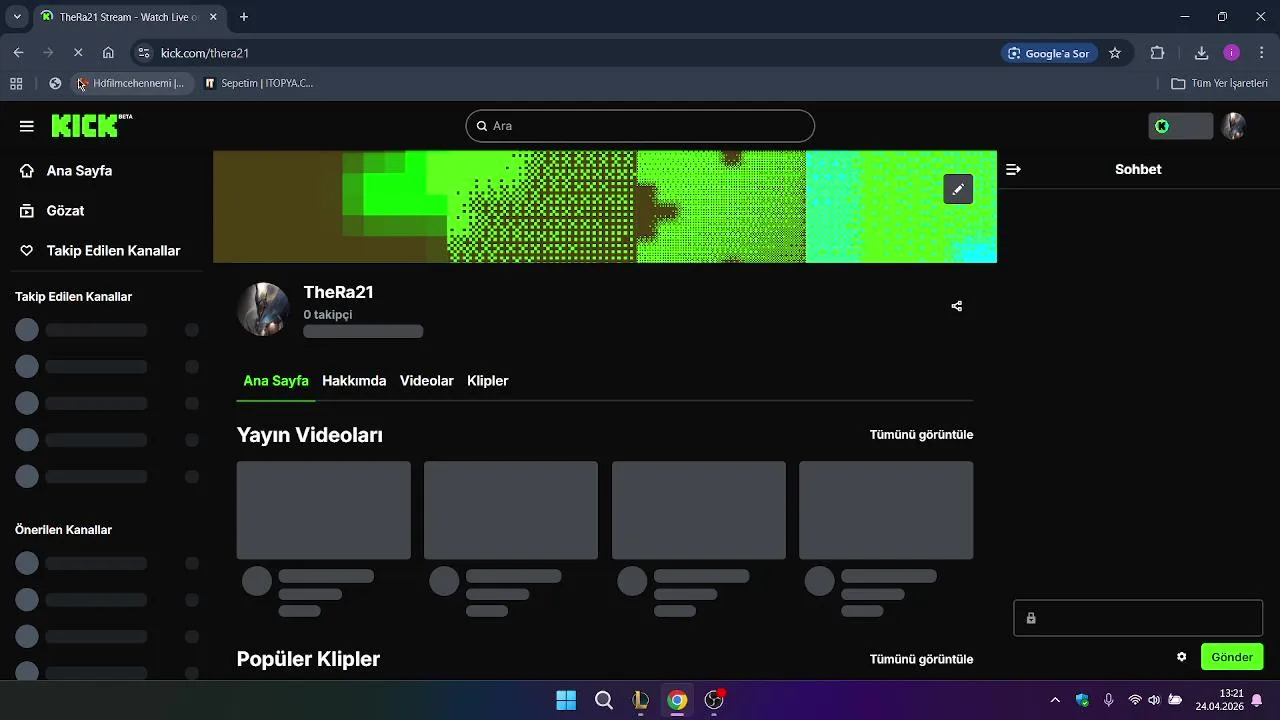
Task: Bookmark this page with star icon
Action: [1115, 53]
